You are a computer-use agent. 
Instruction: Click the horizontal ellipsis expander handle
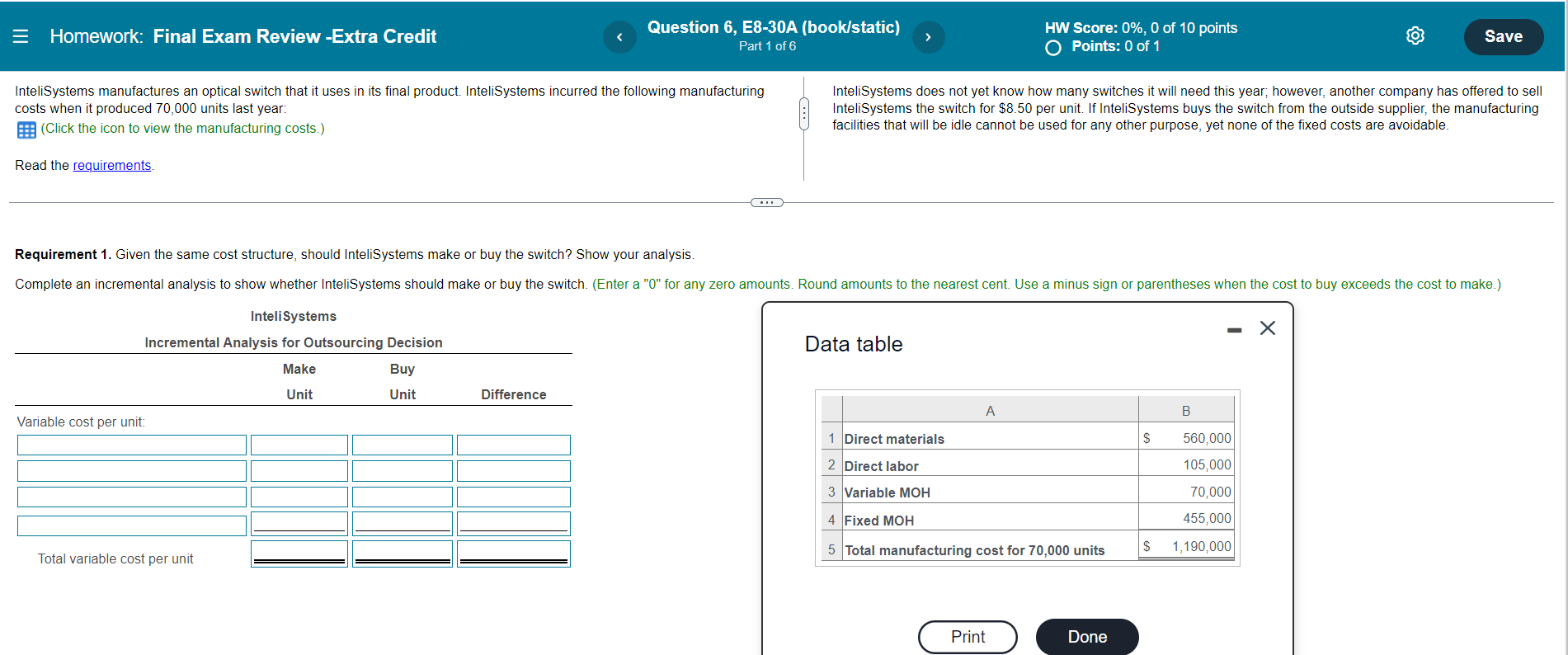click(767, 202)
